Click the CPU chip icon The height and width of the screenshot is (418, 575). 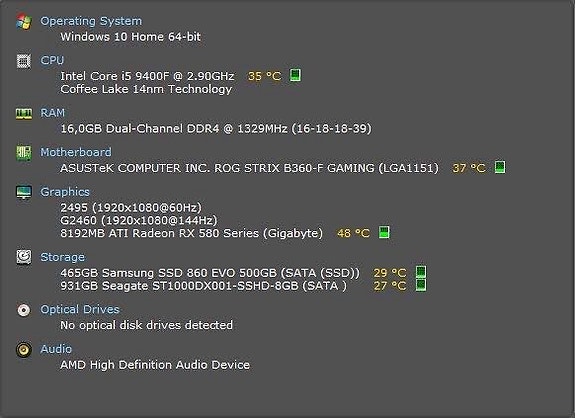[x=24, y=60]
